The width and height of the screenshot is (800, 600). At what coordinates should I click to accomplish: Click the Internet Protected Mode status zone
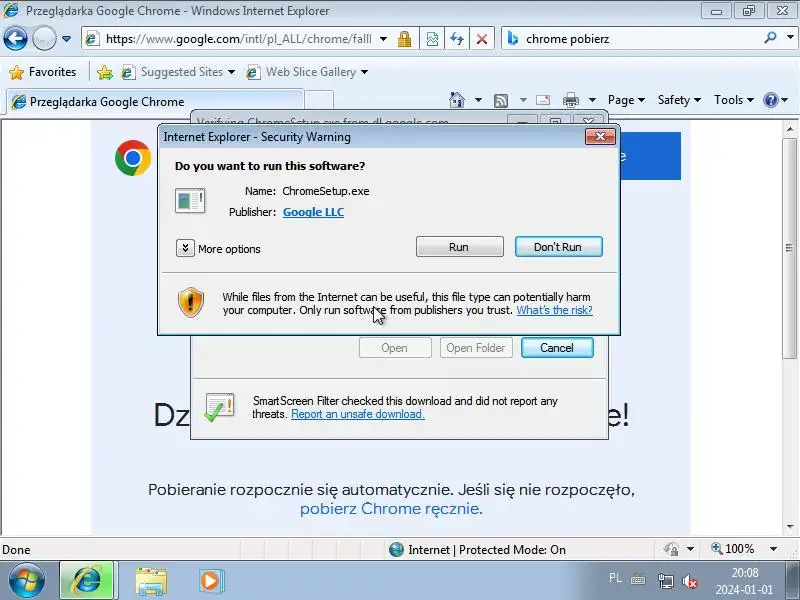pyautogui.click(x=477, y=549)
